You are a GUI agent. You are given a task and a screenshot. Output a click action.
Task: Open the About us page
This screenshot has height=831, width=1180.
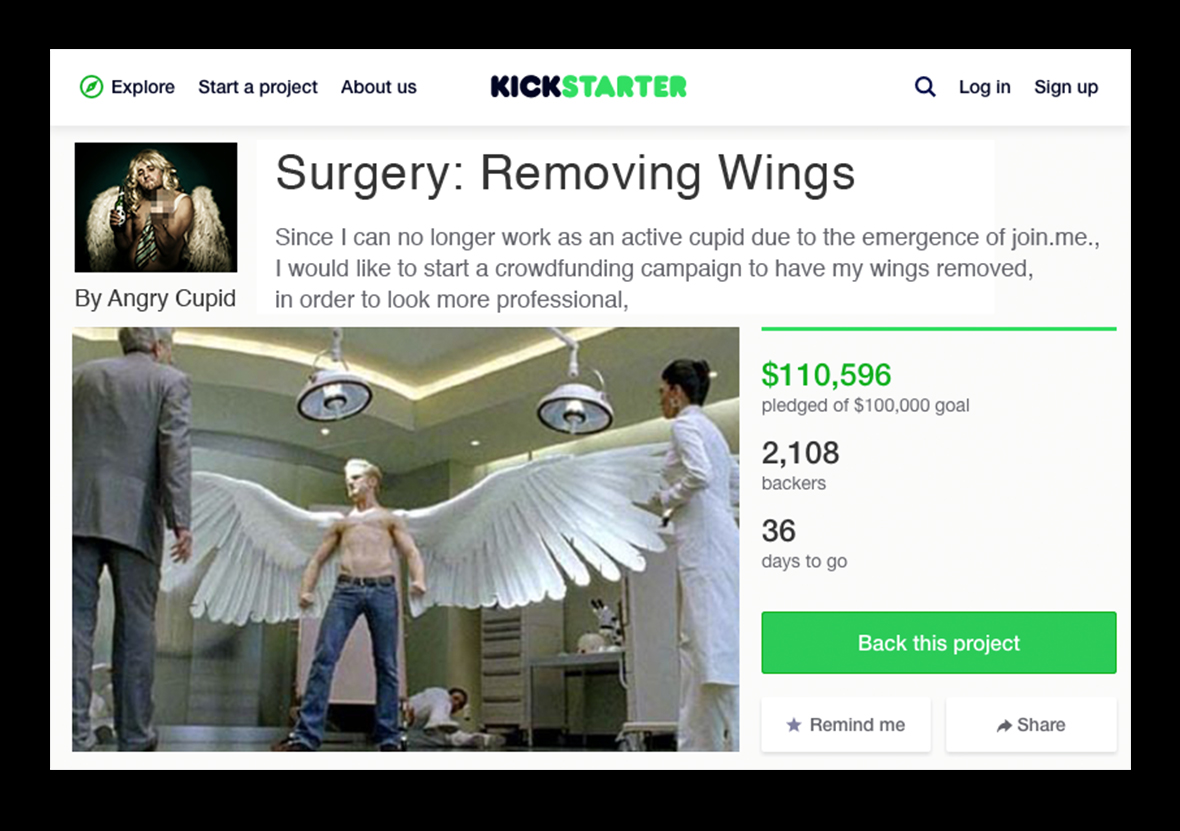[x=379, y=87]
